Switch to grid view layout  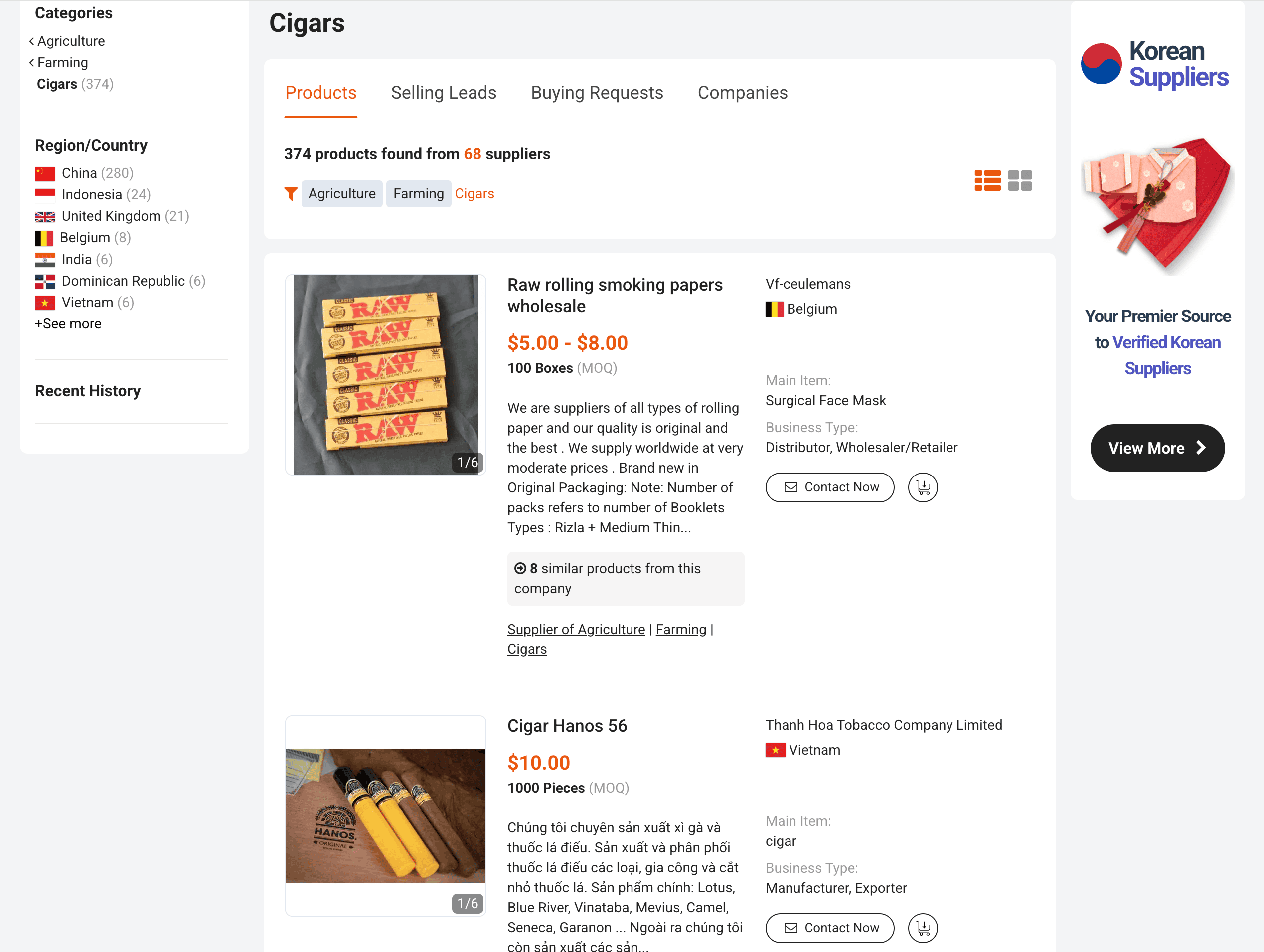1019,180
